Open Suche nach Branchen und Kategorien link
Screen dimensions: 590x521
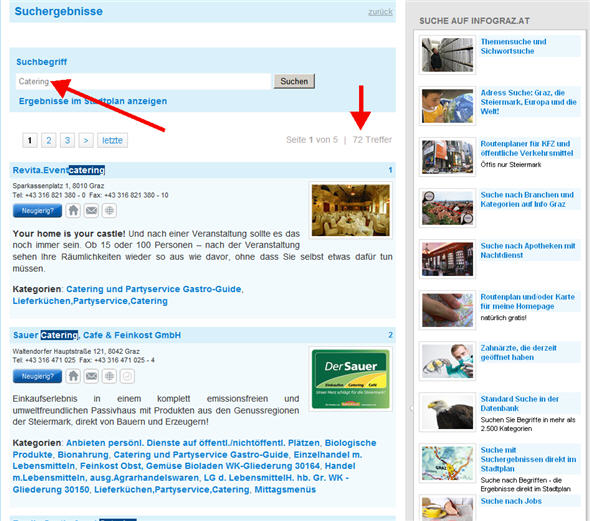527,199
